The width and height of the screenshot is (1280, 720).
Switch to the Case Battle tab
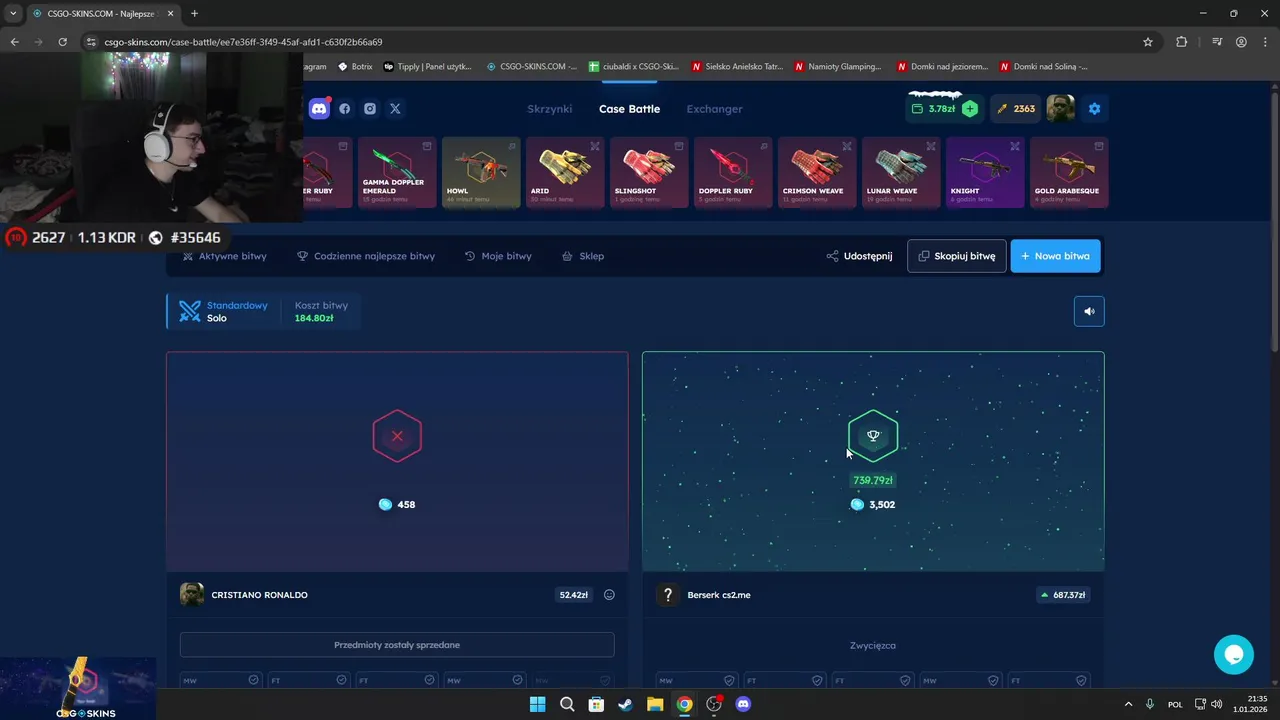click(x=629, y=109)
